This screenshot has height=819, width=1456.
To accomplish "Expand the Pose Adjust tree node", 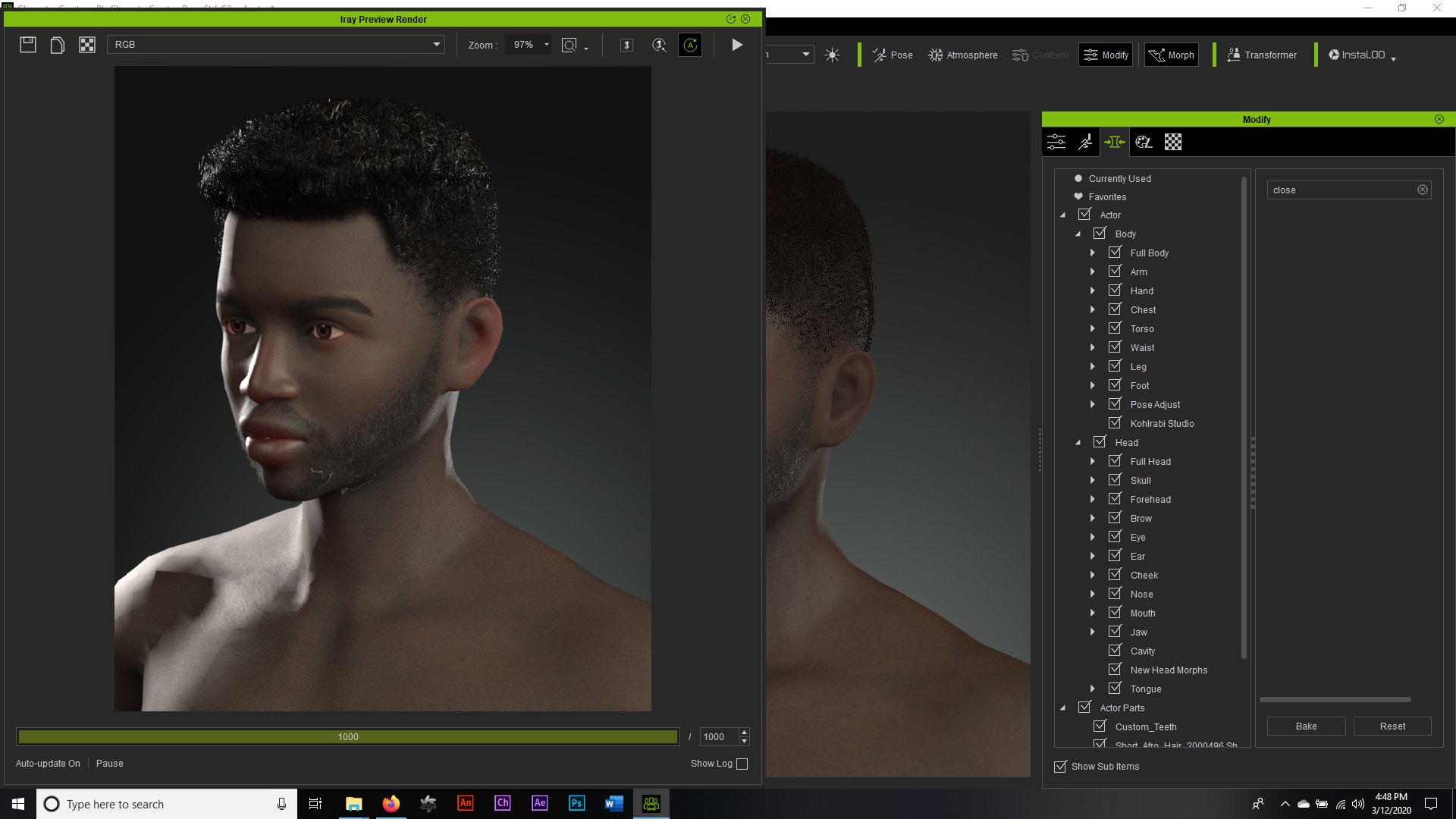I will click(1093, 404).
